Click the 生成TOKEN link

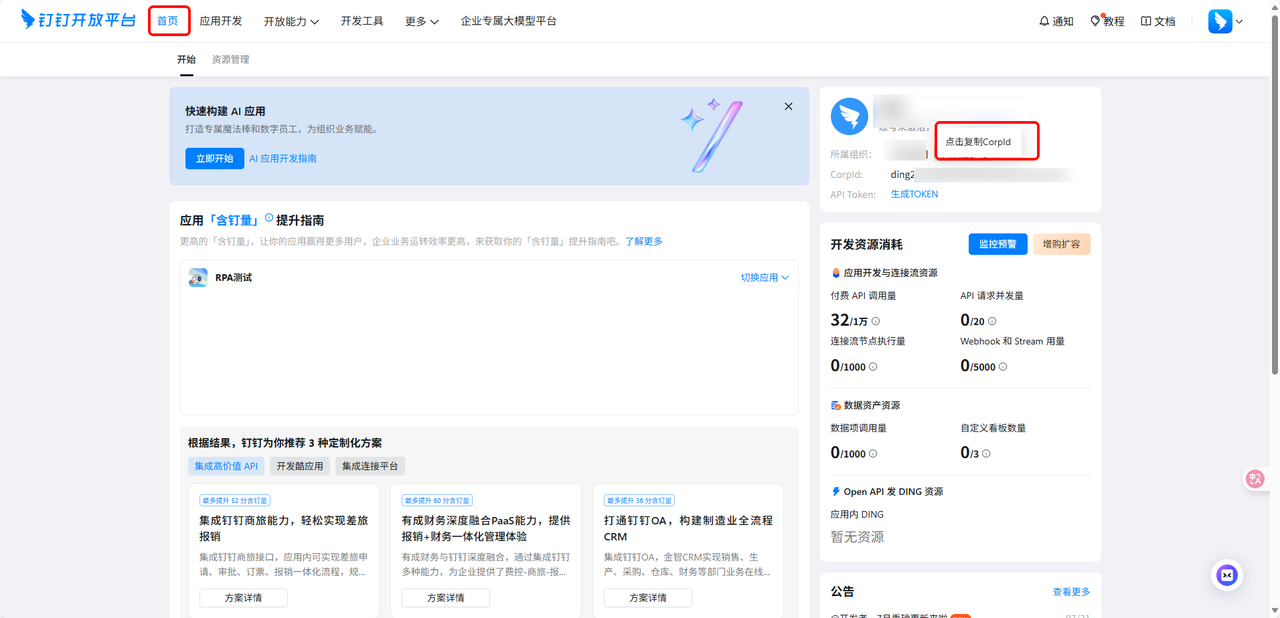914,193
